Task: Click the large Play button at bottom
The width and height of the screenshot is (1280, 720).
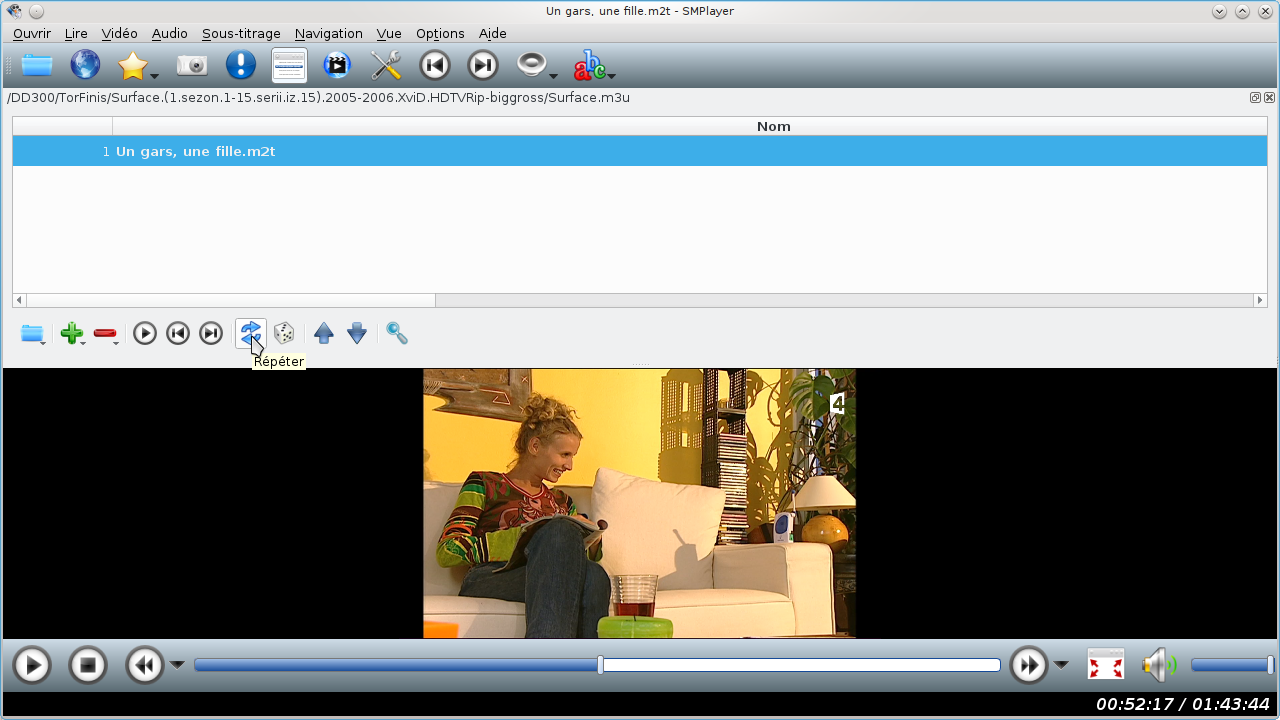Action: (x=32, y=665)
